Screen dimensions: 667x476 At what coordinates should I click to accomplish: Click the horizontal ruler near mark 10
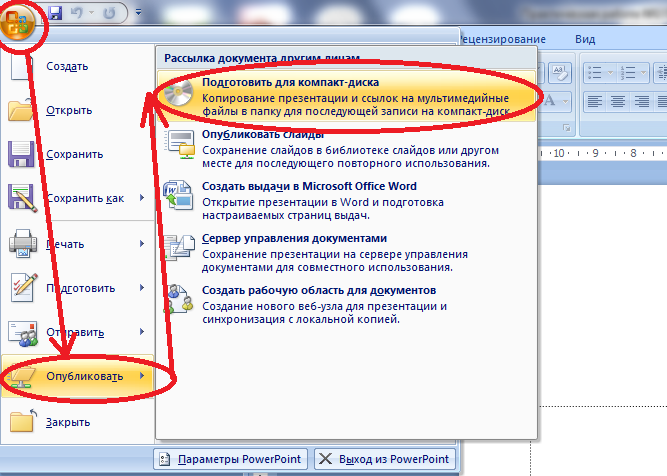pos(559,153)
